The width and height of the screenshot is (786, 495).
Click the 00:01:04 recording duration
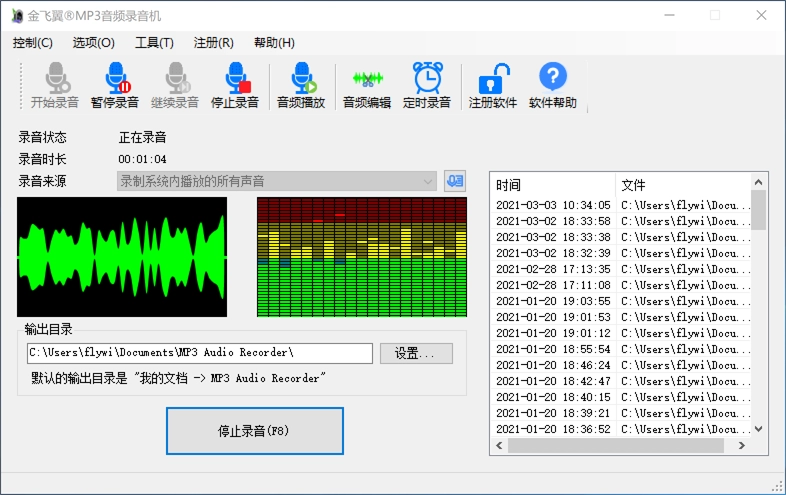tap(142, 159)
